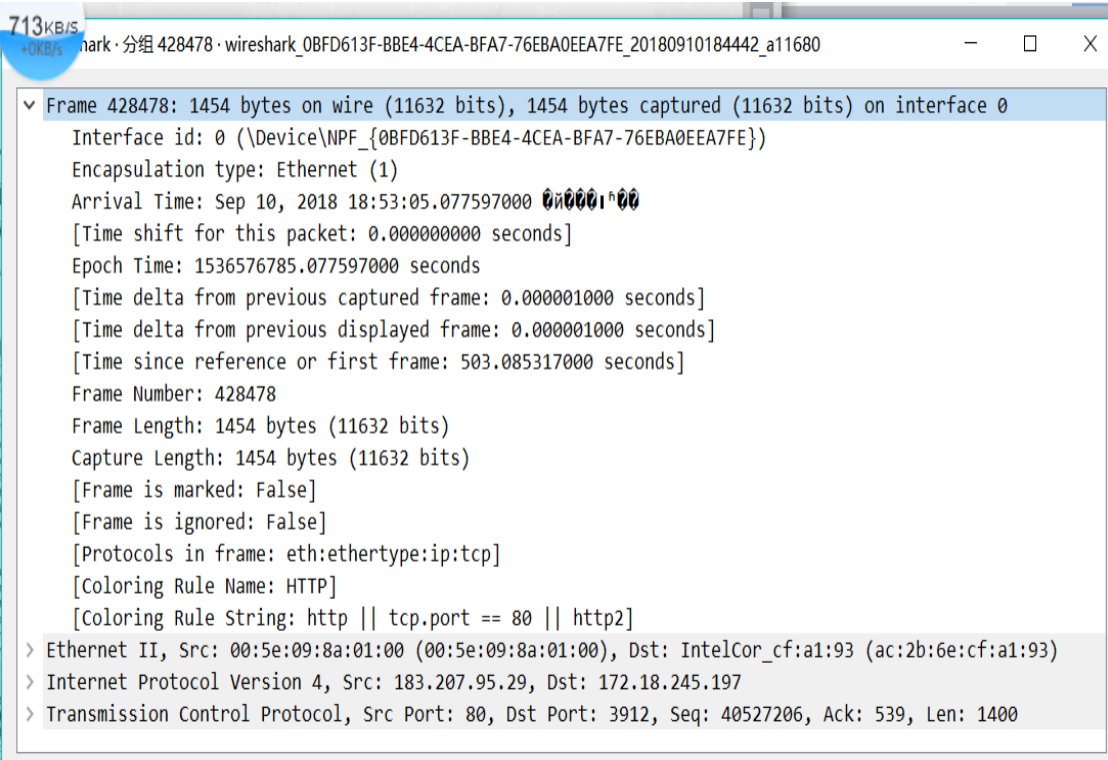Select the 'Frame is ignored: False' row
This screenshot has height=760, width=1108.
click(x=199, y=522)
